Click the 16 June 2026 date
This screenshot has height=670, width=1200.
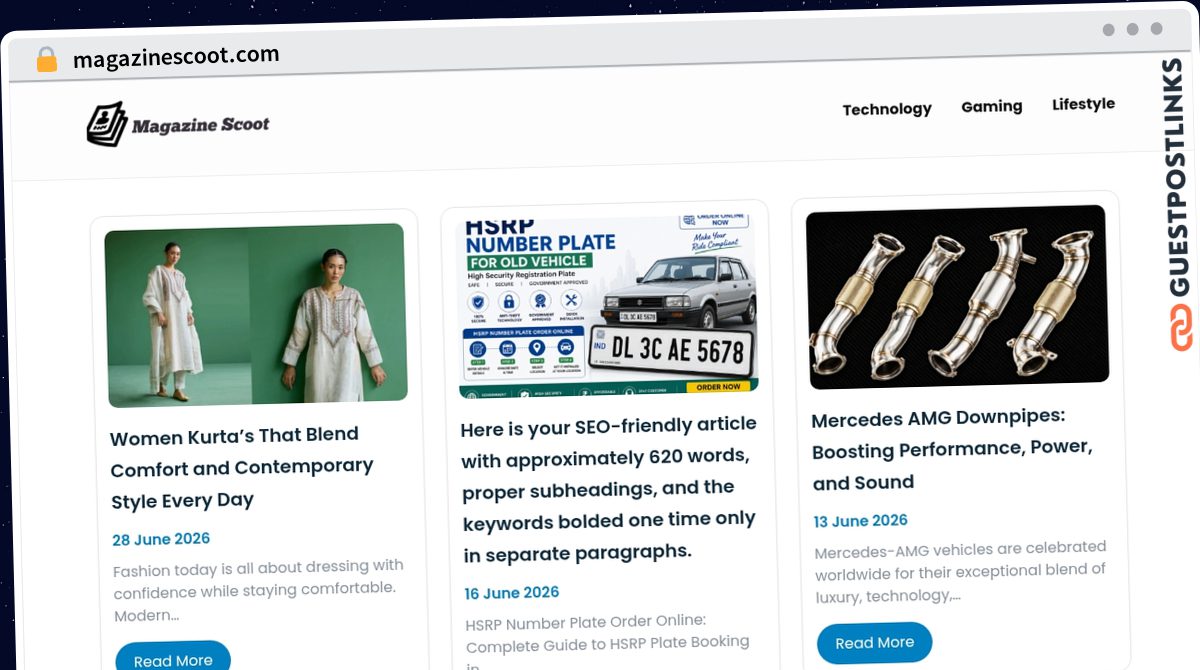tap(512, 593)
